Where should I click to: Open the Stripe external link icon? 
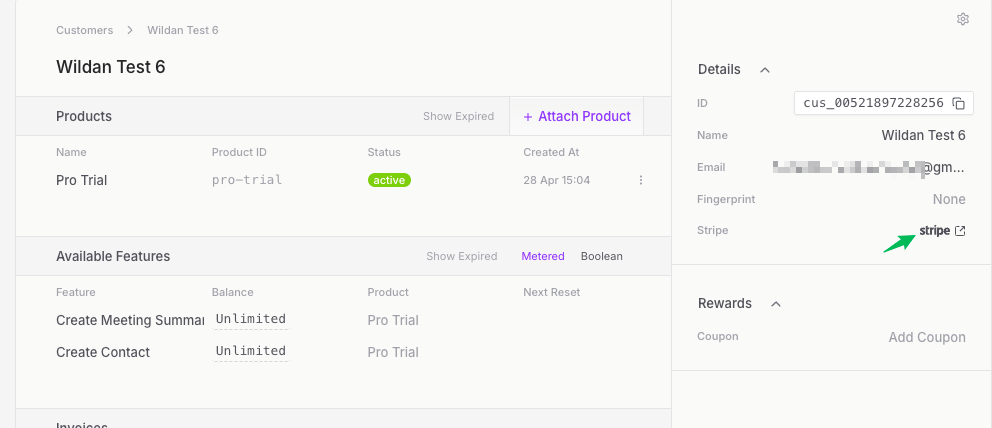click(961, 231)
